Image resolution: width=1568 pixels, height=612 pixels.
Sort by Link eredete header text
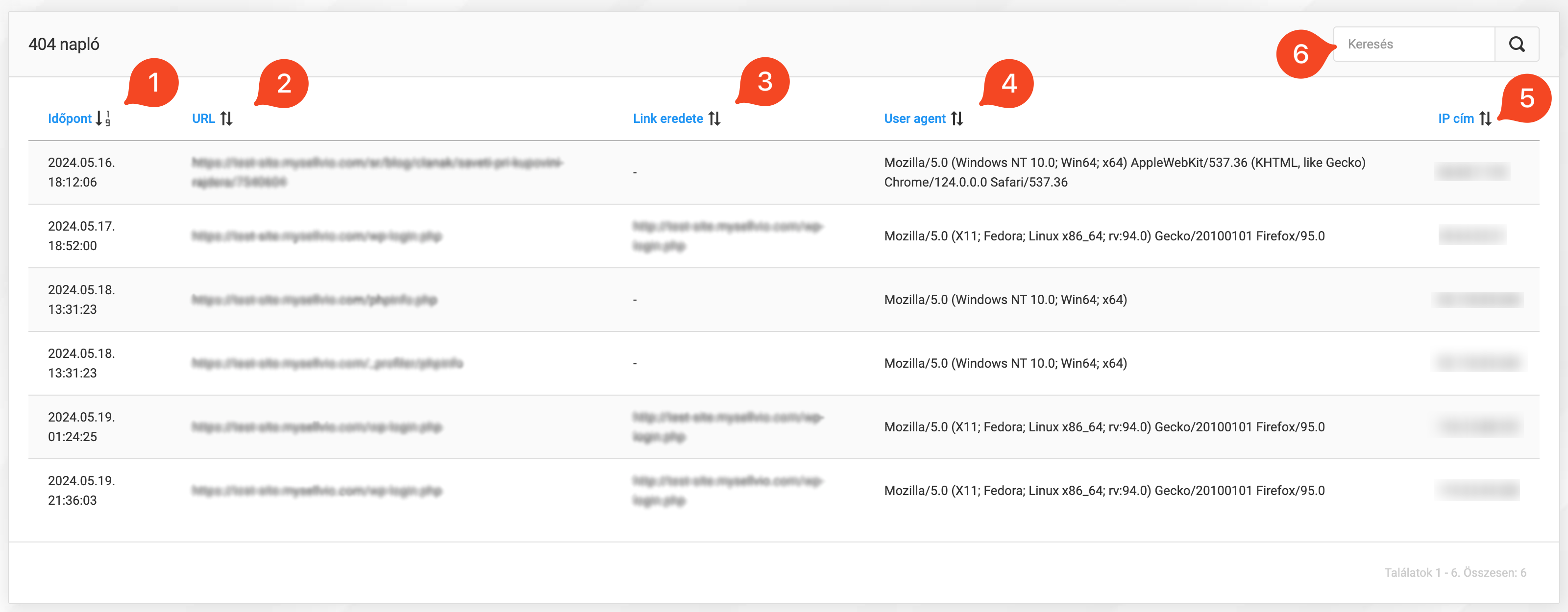pos(668,118)
